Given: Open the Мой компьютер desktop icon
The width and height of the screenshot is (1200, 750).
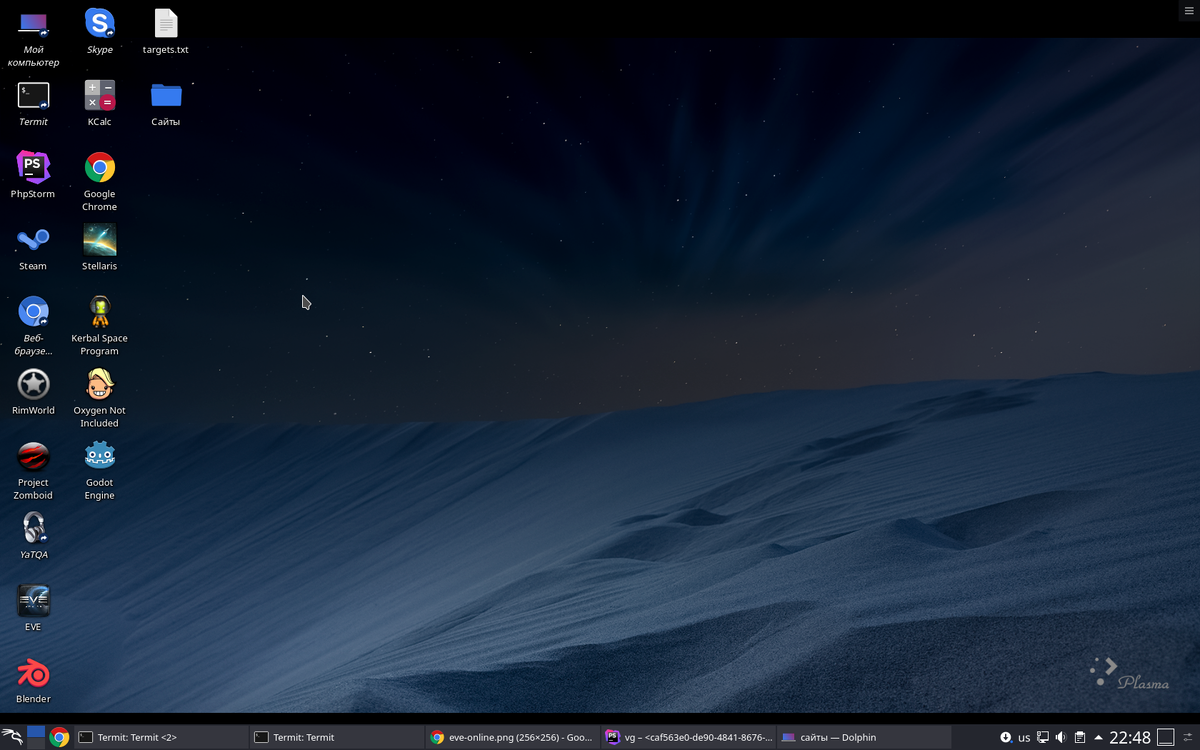Looking at the screenshot, I should 33,37.
